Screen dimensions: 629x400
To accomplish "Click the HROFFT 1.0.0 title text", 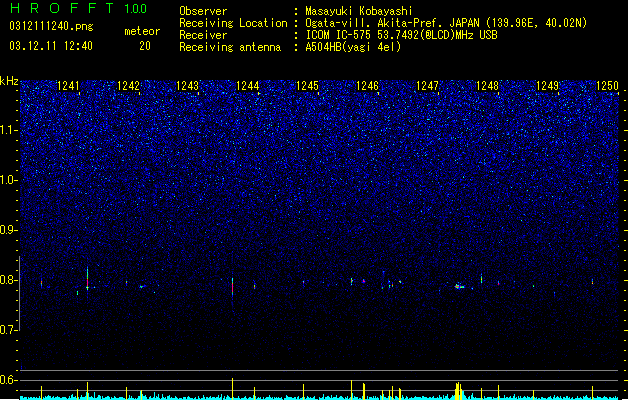I will (x=79, y=8).
